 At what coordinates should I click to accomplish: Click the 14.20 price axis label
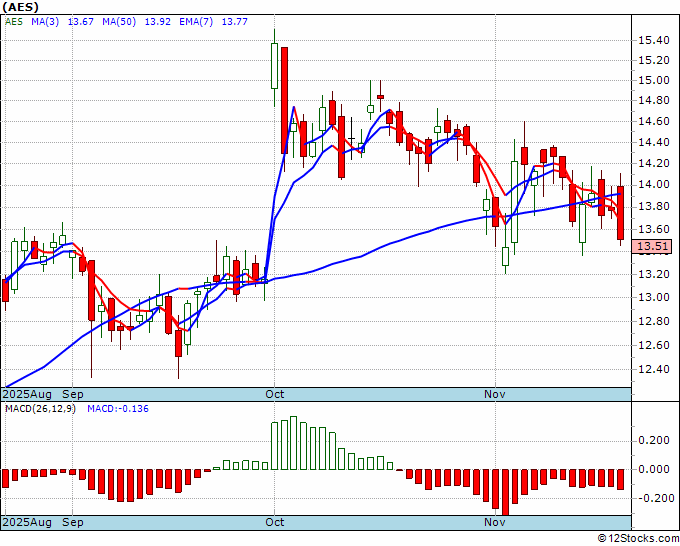[654, 163]
